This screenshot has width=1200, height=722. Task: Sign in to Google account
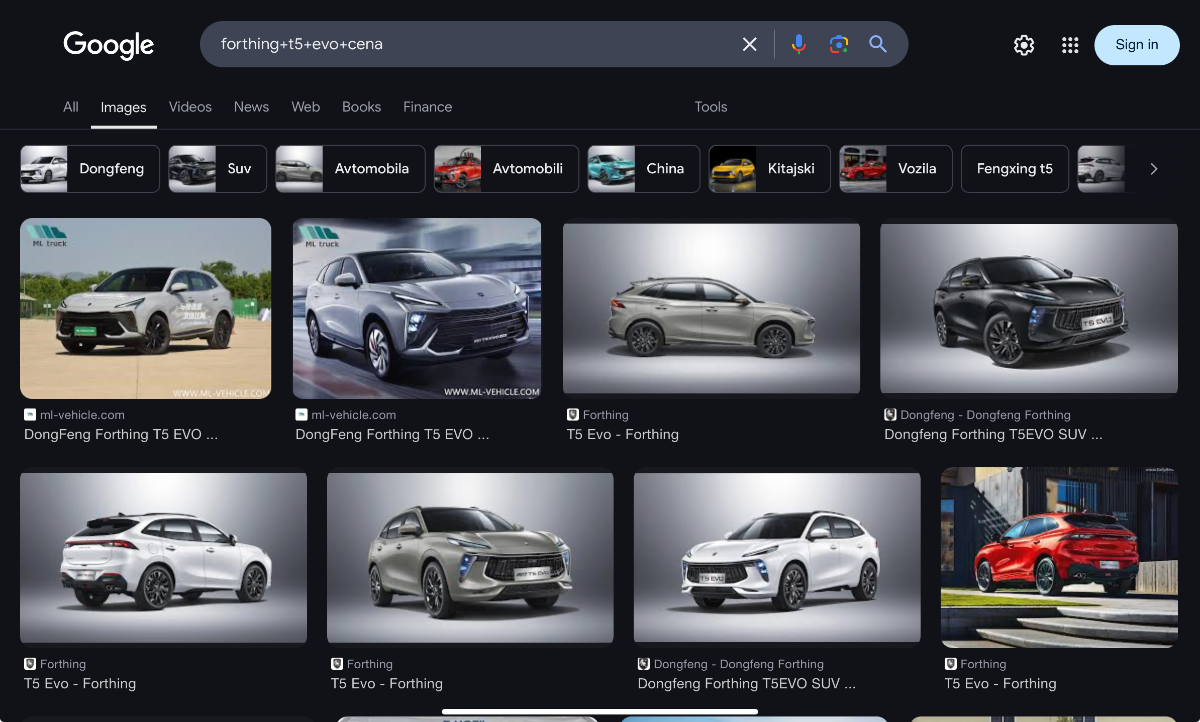1137,45
